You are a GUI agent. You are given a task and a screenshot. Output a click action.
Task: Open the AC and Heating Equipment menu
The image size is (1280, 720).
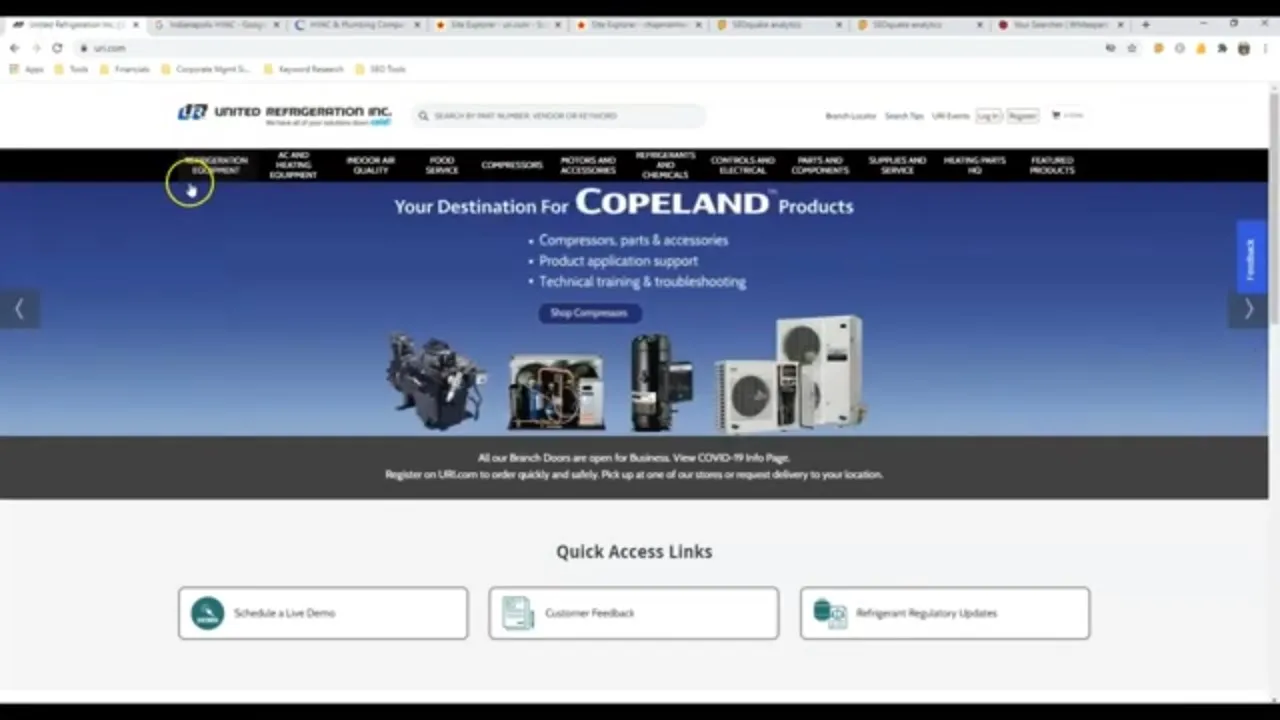pos(293,165)
